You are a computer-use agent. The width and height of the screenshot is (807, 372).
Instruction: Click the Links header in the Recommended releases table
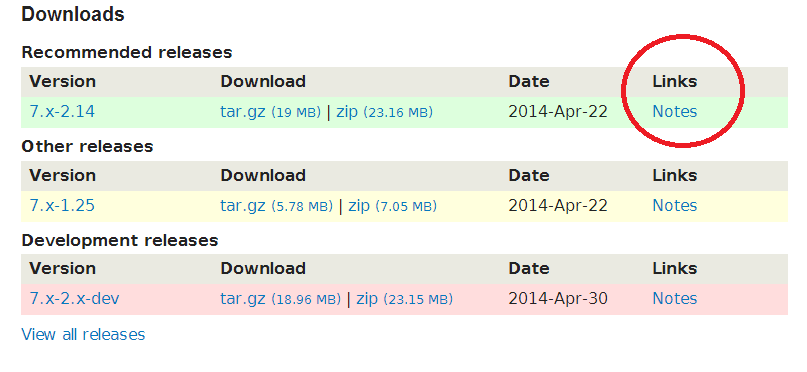click(675, 81)
